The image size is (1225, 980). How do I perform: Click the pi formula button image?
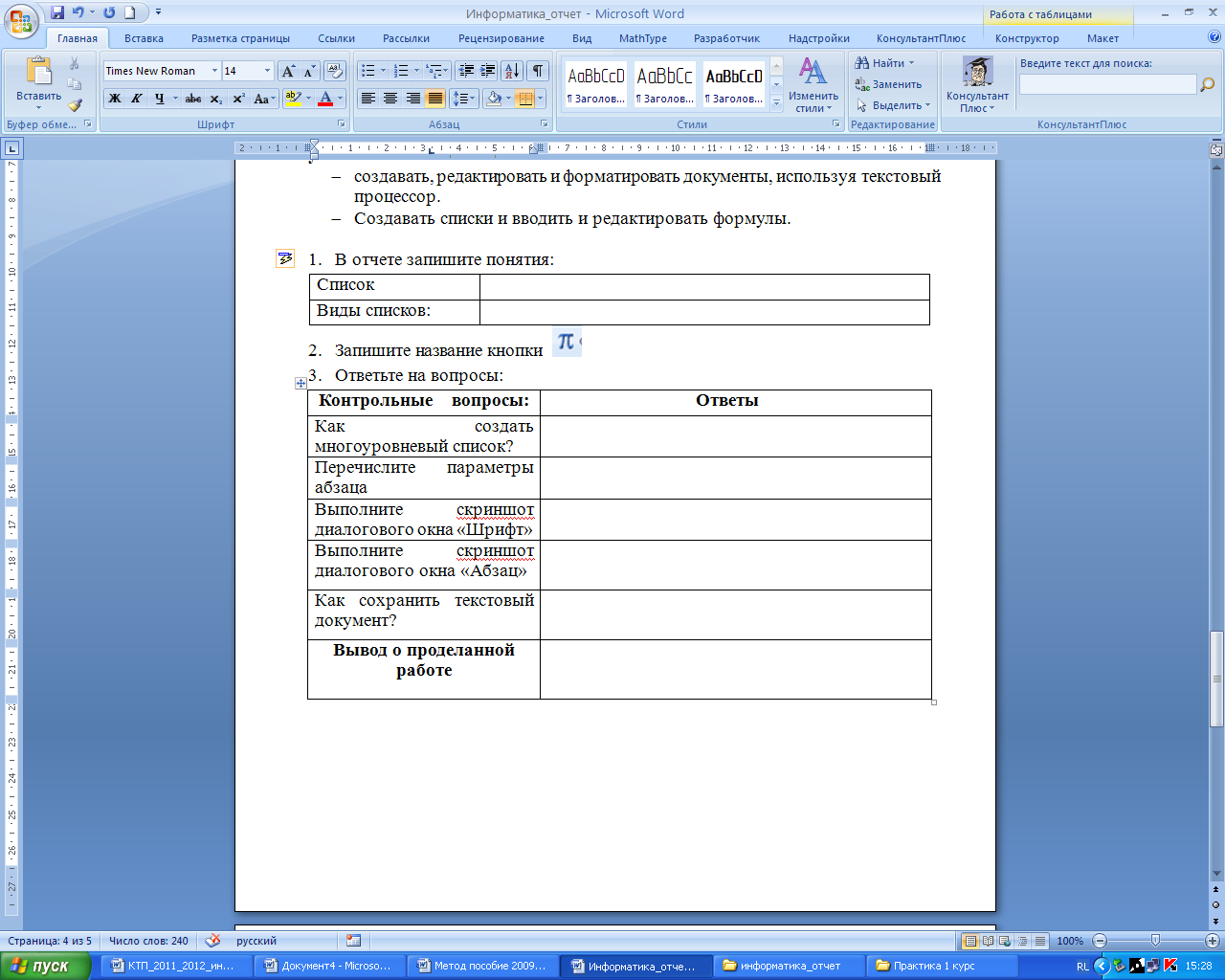568,342
